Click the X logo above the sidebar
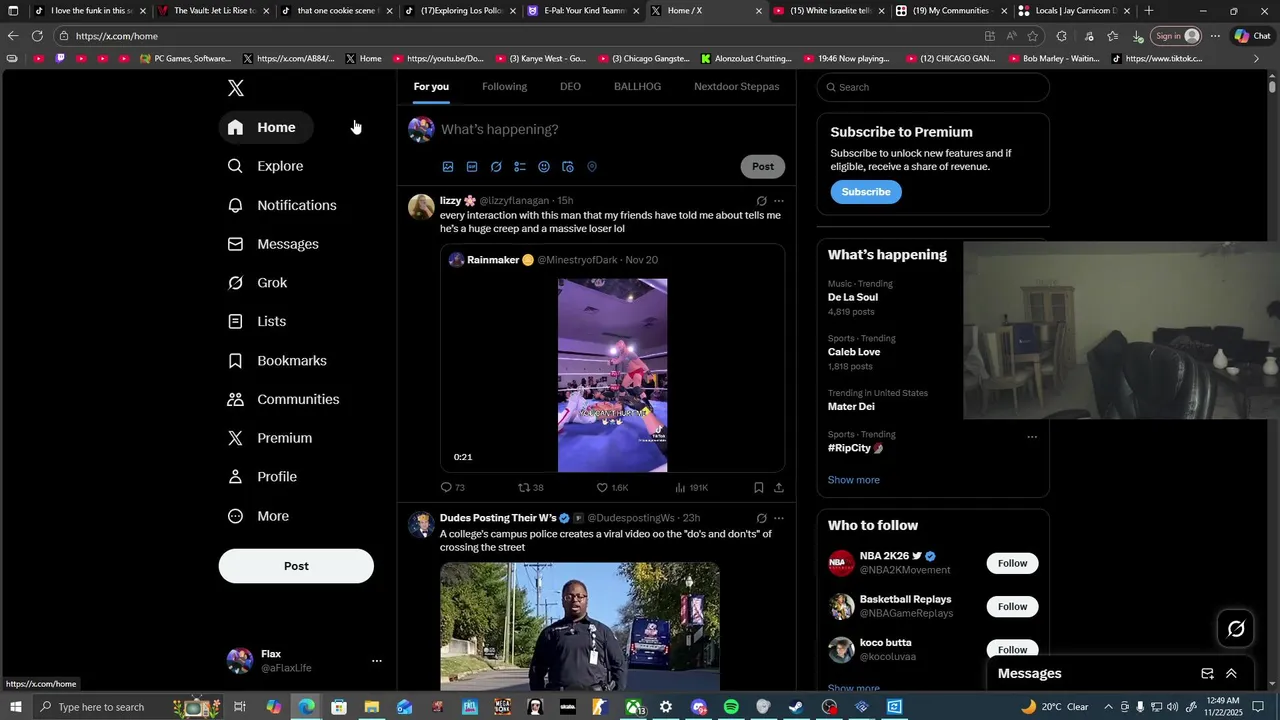Viewport: 1280px width, 720px height. tap(236, 88)
